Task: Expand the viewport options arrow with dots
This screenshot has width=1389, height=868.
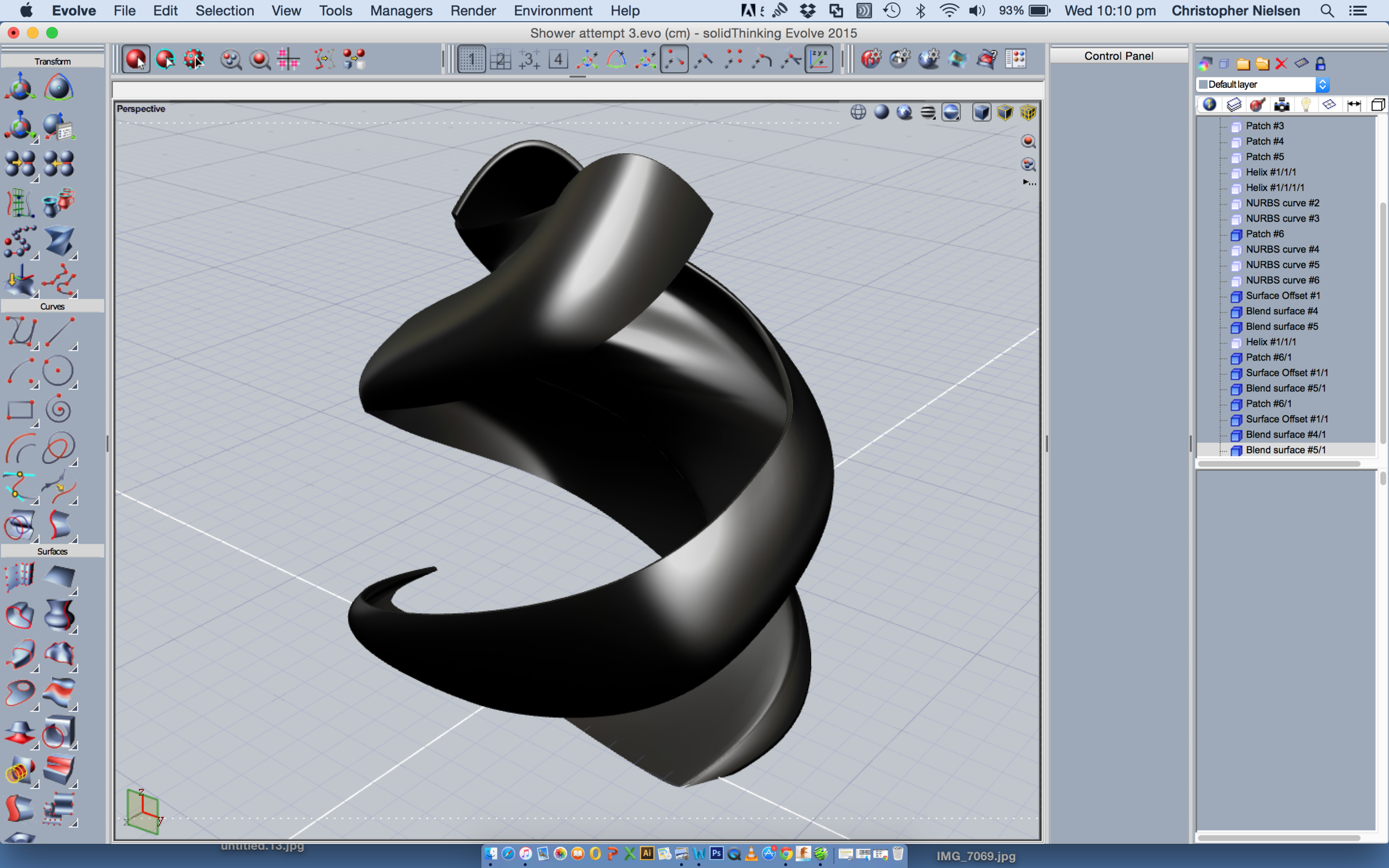Action: pyautogui.click(x=1029, y=183)
